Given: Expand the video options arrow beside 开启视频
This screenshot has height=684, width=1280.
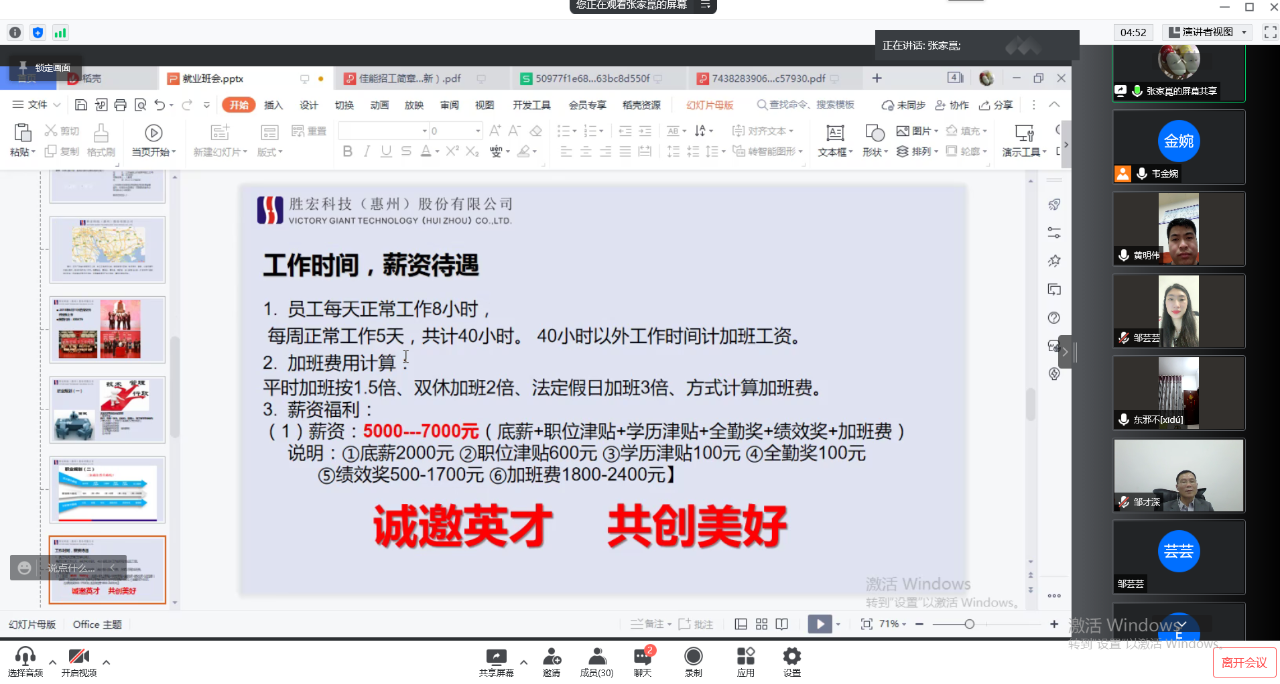Looking at the screenshot, I should pyautogui.click(x=106, y=662).
